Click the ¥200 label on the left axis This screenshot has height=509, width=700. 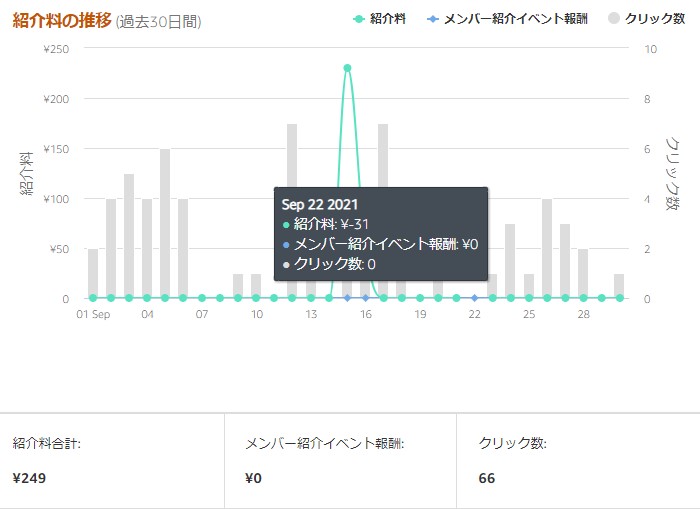click(56, 99)
